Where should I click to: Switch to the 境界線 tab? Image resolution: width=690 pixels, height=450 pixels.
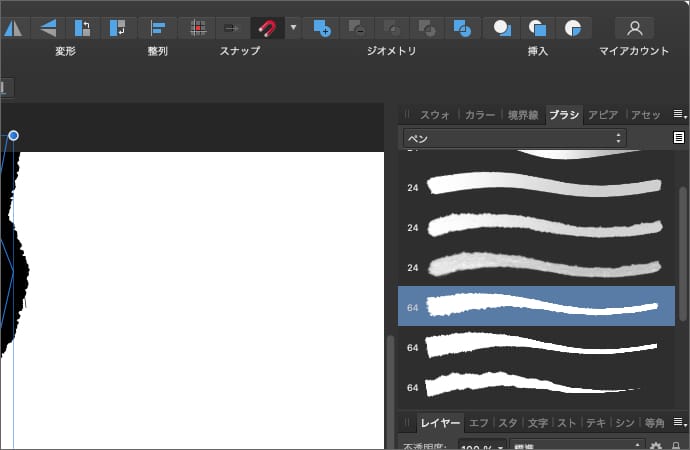[x=522, y=115]
